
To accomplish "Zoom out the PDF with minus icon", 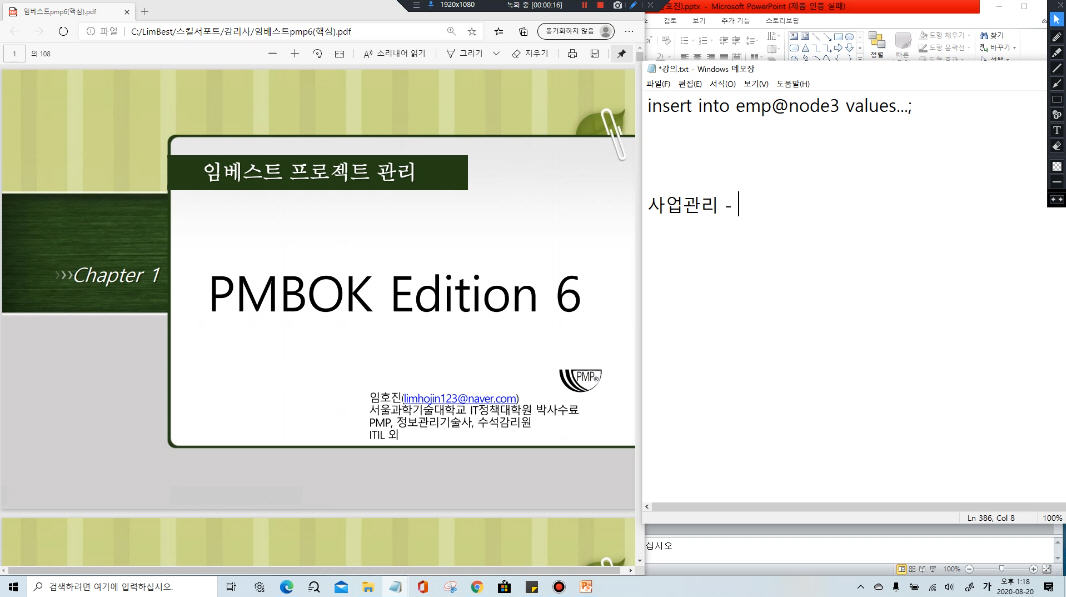I will (273, 54).
